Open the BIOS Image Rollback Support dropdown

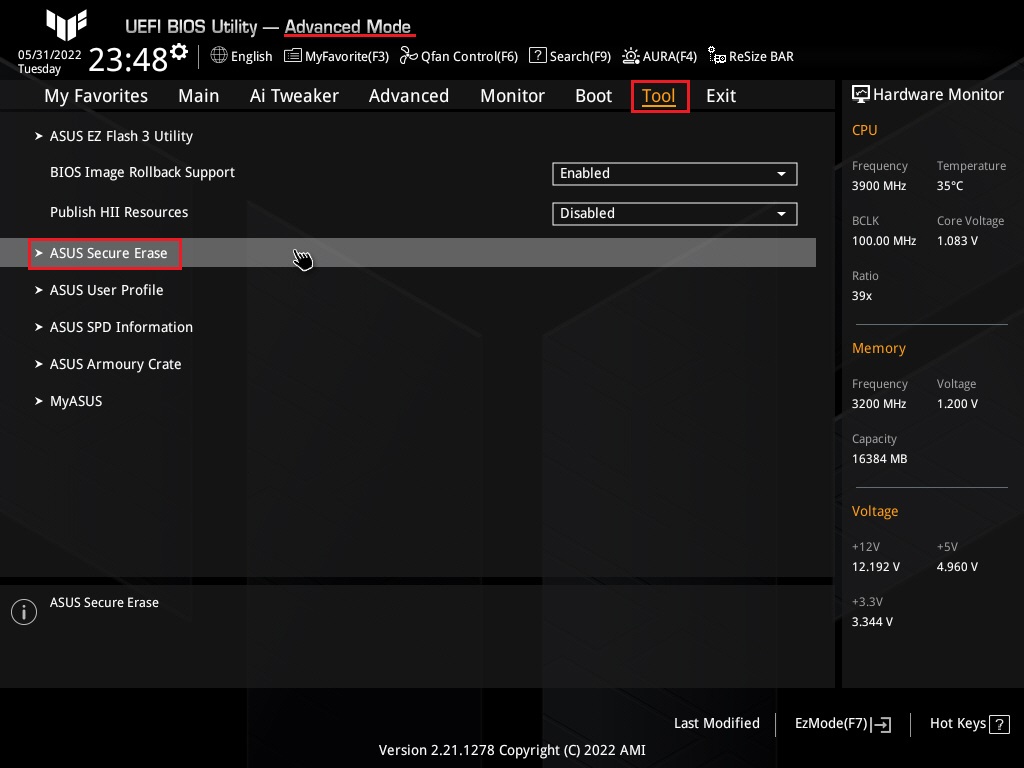click(x=675, y=174)
